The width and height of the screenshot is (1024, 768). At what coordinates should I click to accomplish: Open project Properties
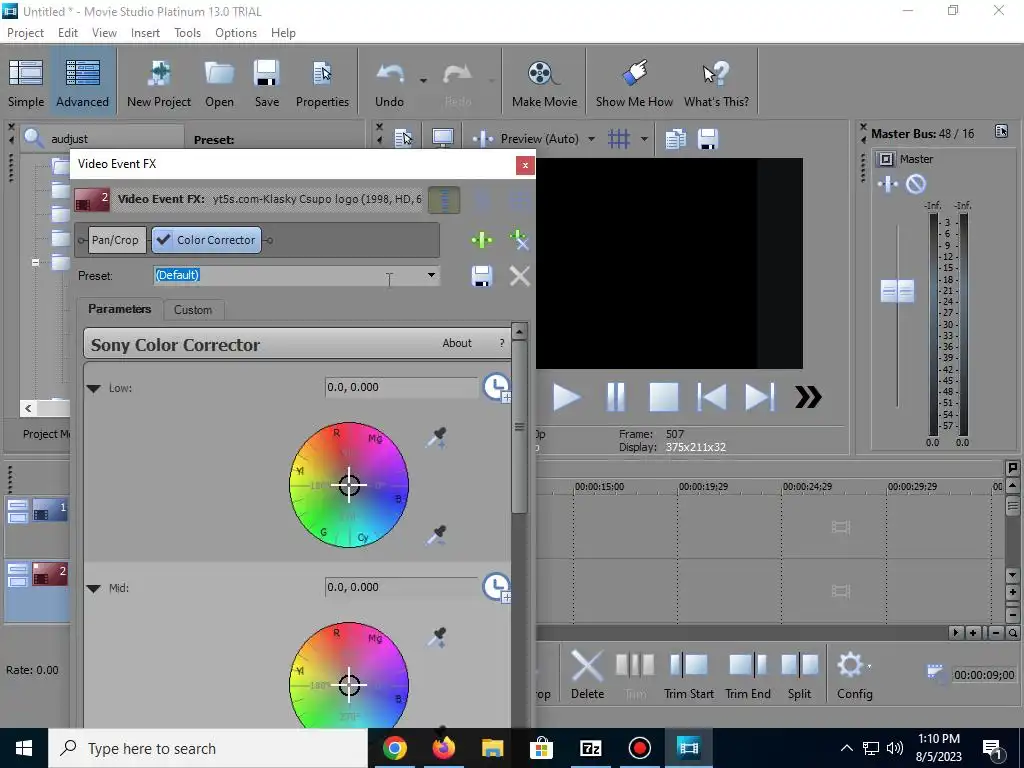(322, 82)
